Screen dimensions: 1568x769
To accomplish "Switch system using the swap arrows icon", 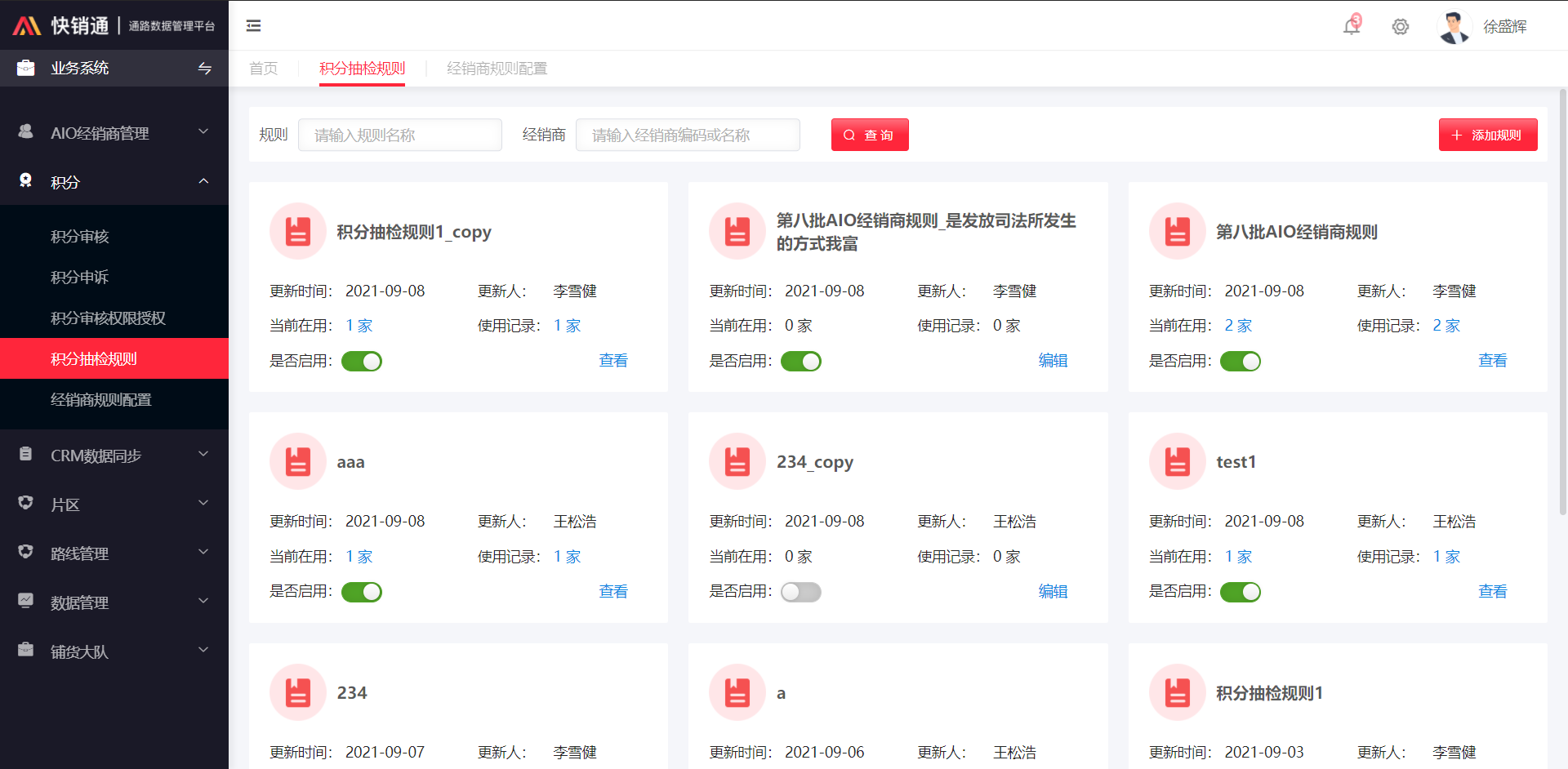I will pyautogui.click(x=205, y=69).
